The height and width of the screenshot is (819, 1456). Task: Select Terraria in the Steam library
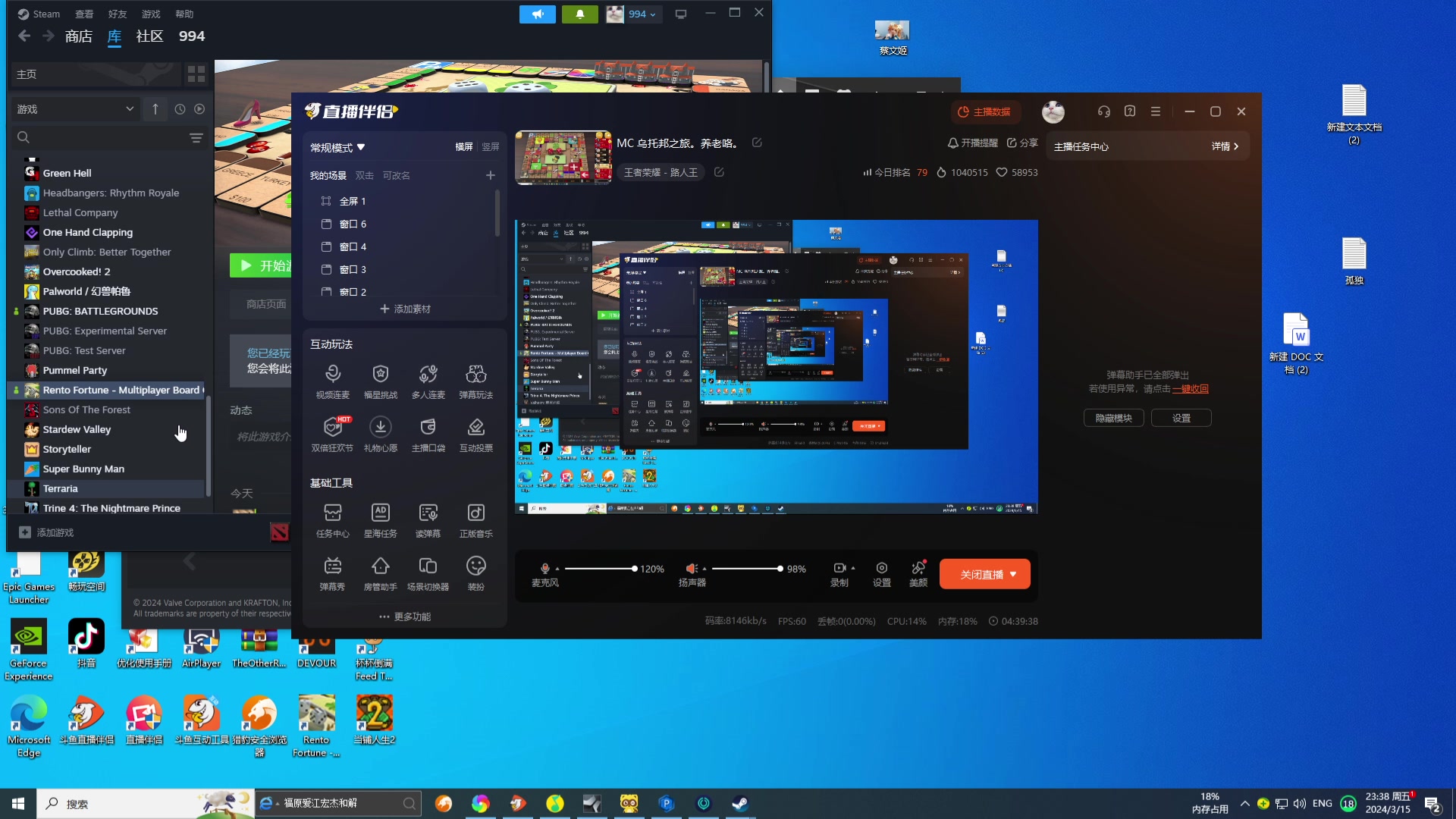click(61, 489)
